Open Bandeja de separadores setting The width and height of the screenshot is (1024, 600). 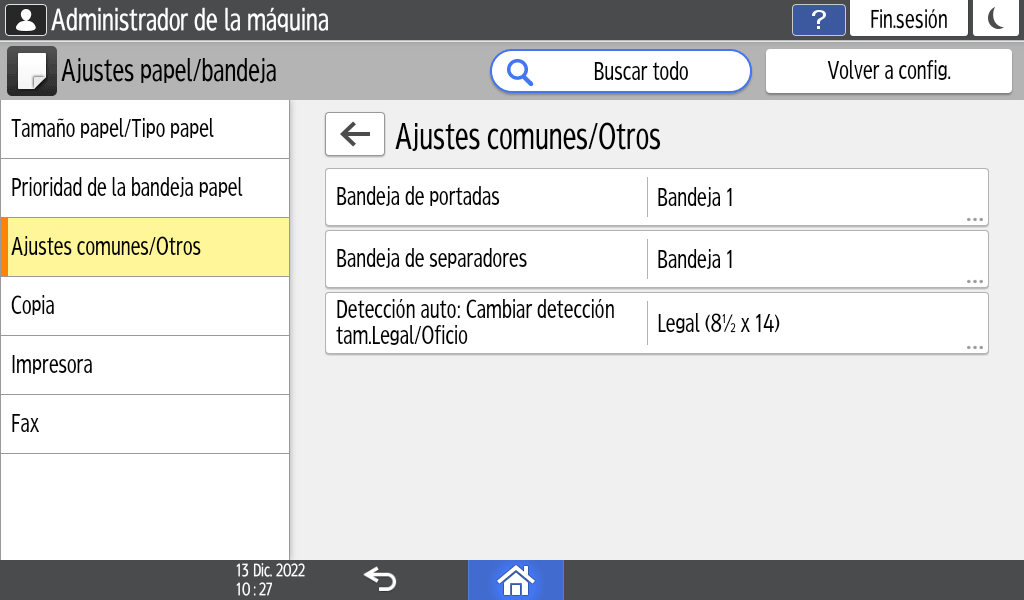(x=656, y=260)
